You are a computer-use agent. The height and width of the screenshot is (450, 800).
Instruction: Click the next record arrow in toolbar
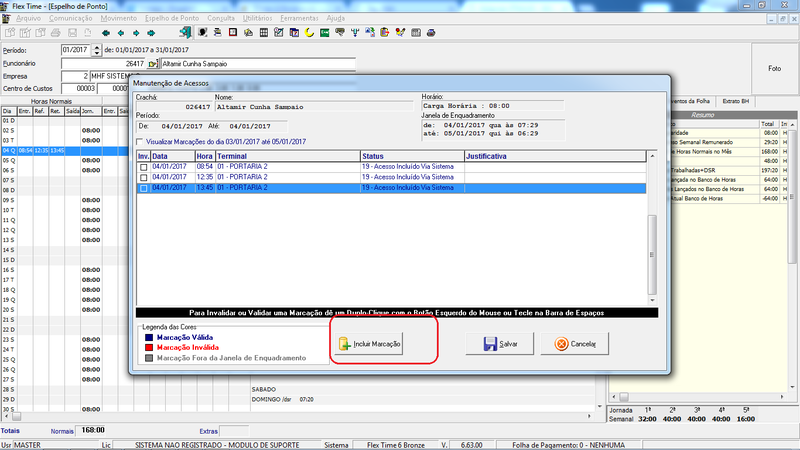click(136, 33)
